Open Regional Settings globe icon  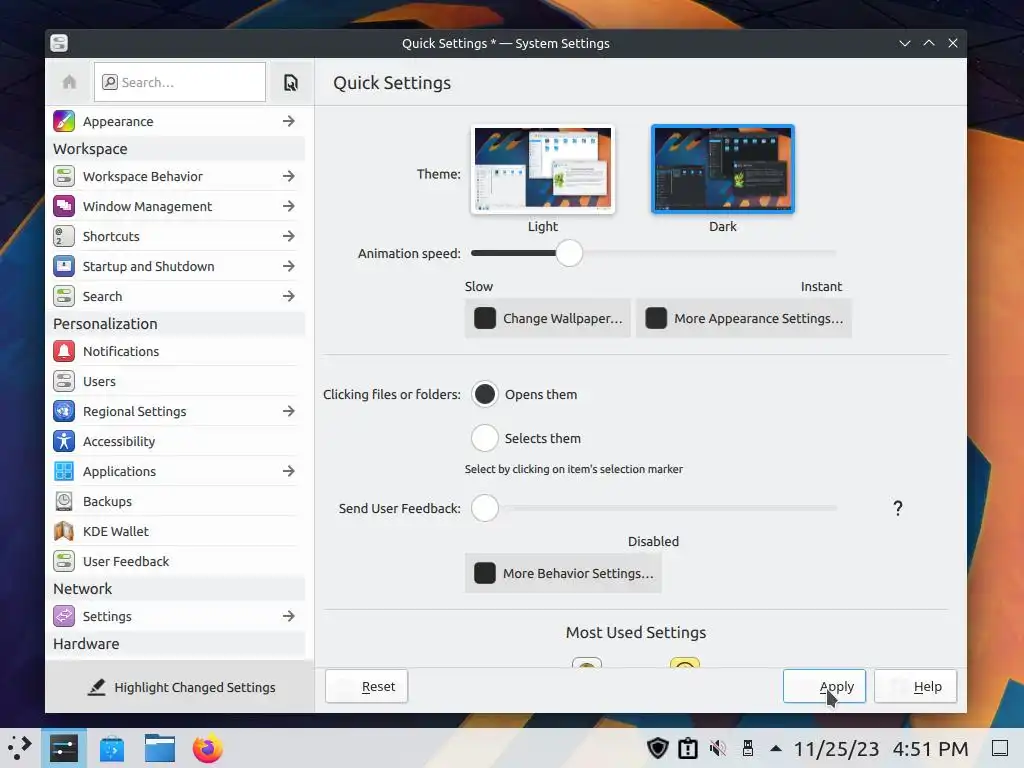pyautogui.click(x=64, y=411)
